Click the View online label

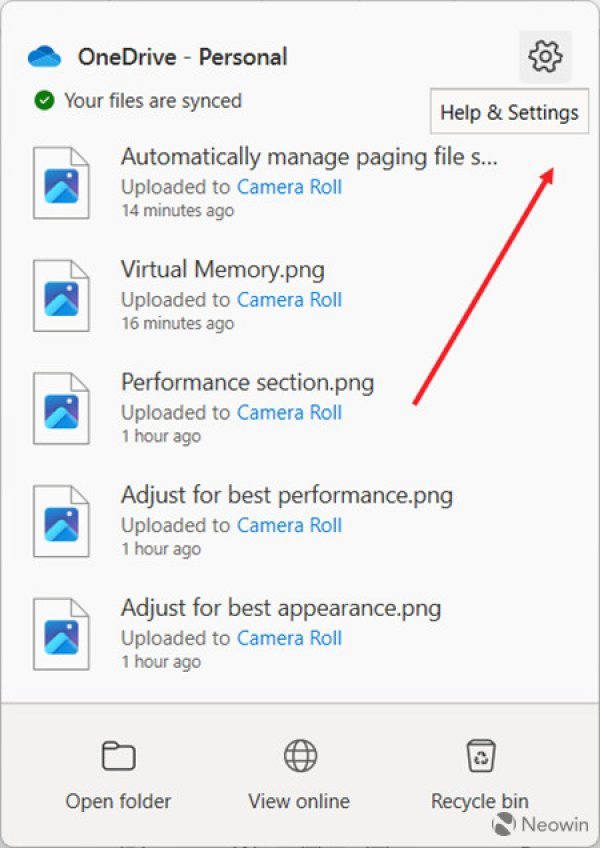coord(299,801)
